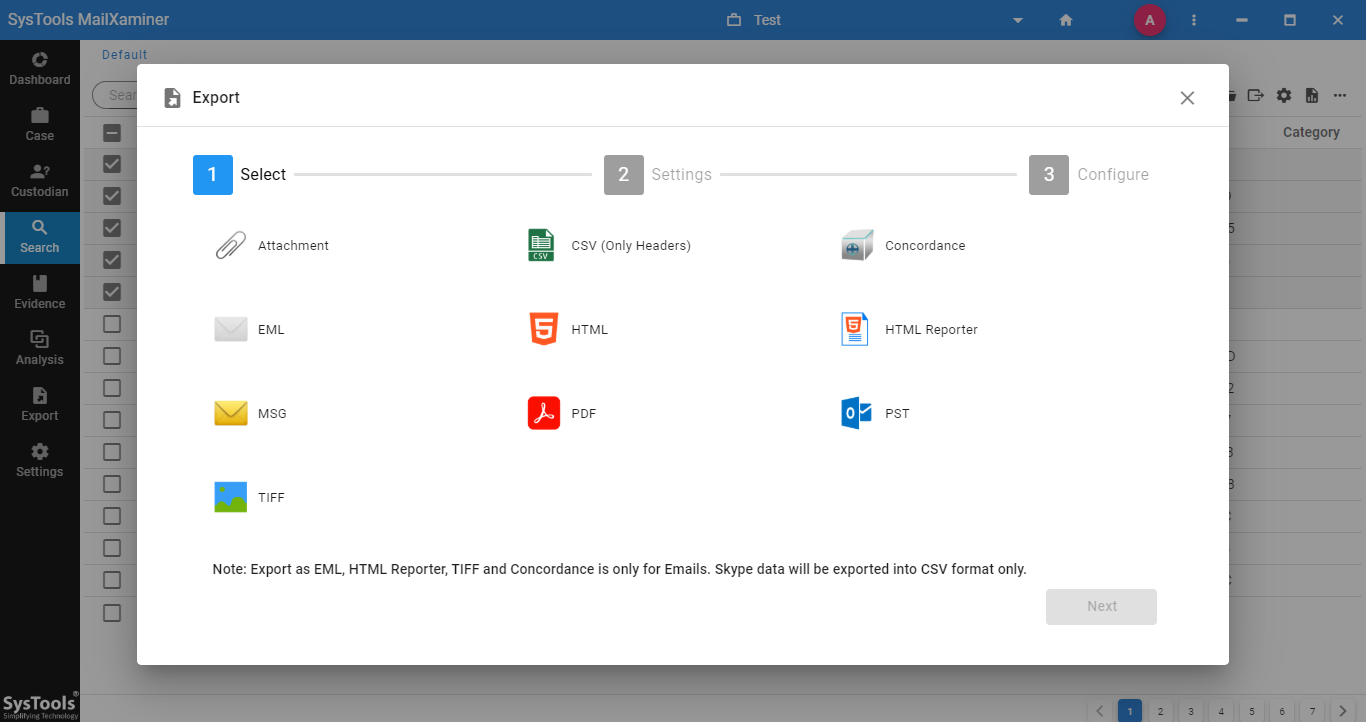1366x722 pixels.
Task: Open Analysis in the sidebar
Action: pyautogui.click(x=40, y=349)
